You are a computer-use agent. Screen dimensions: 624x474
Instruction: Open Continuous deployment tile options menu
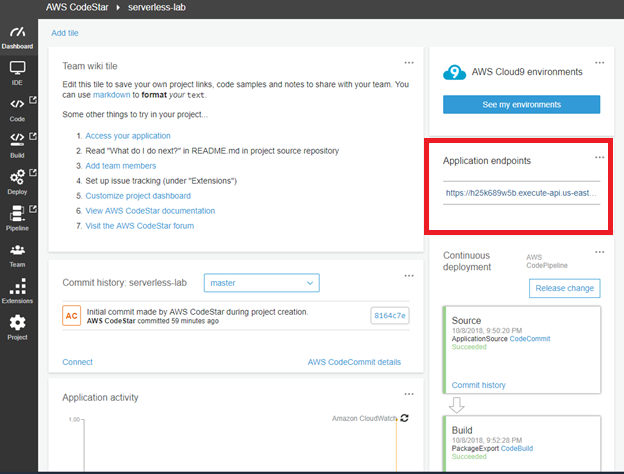(x=599, y=252)
